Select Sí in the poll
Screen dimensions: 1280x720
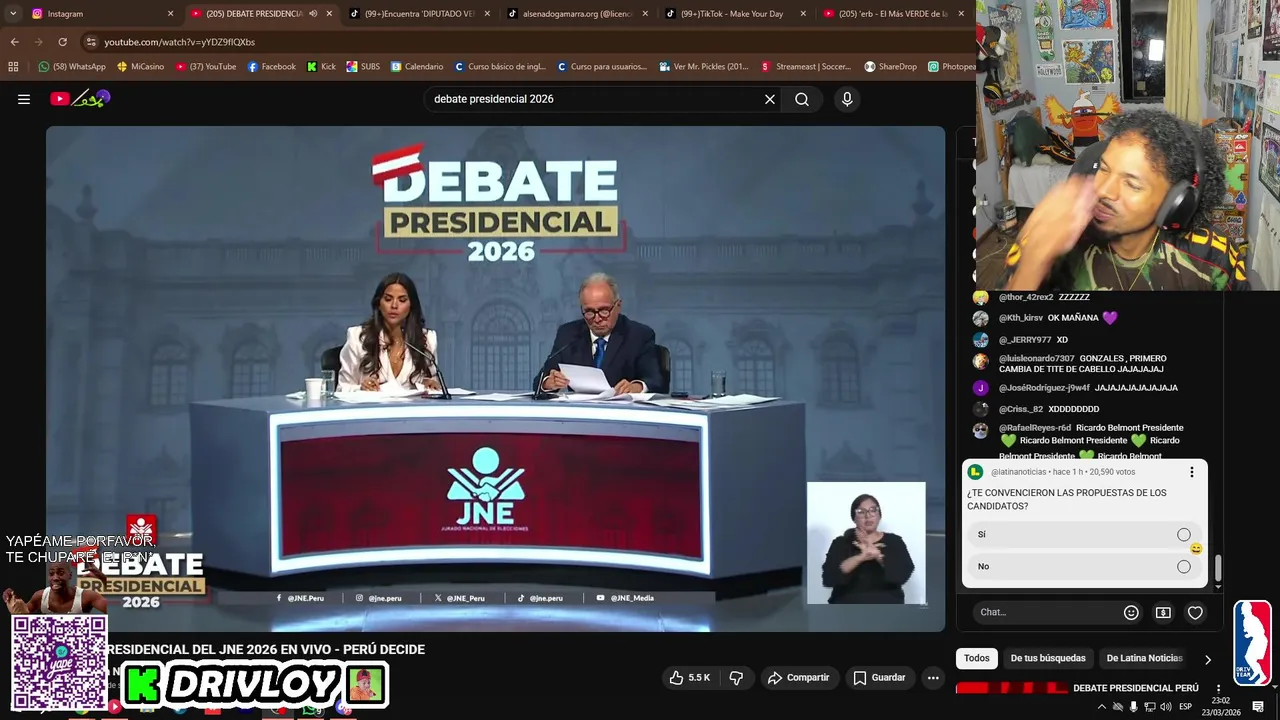click(x=1084, y=535)
